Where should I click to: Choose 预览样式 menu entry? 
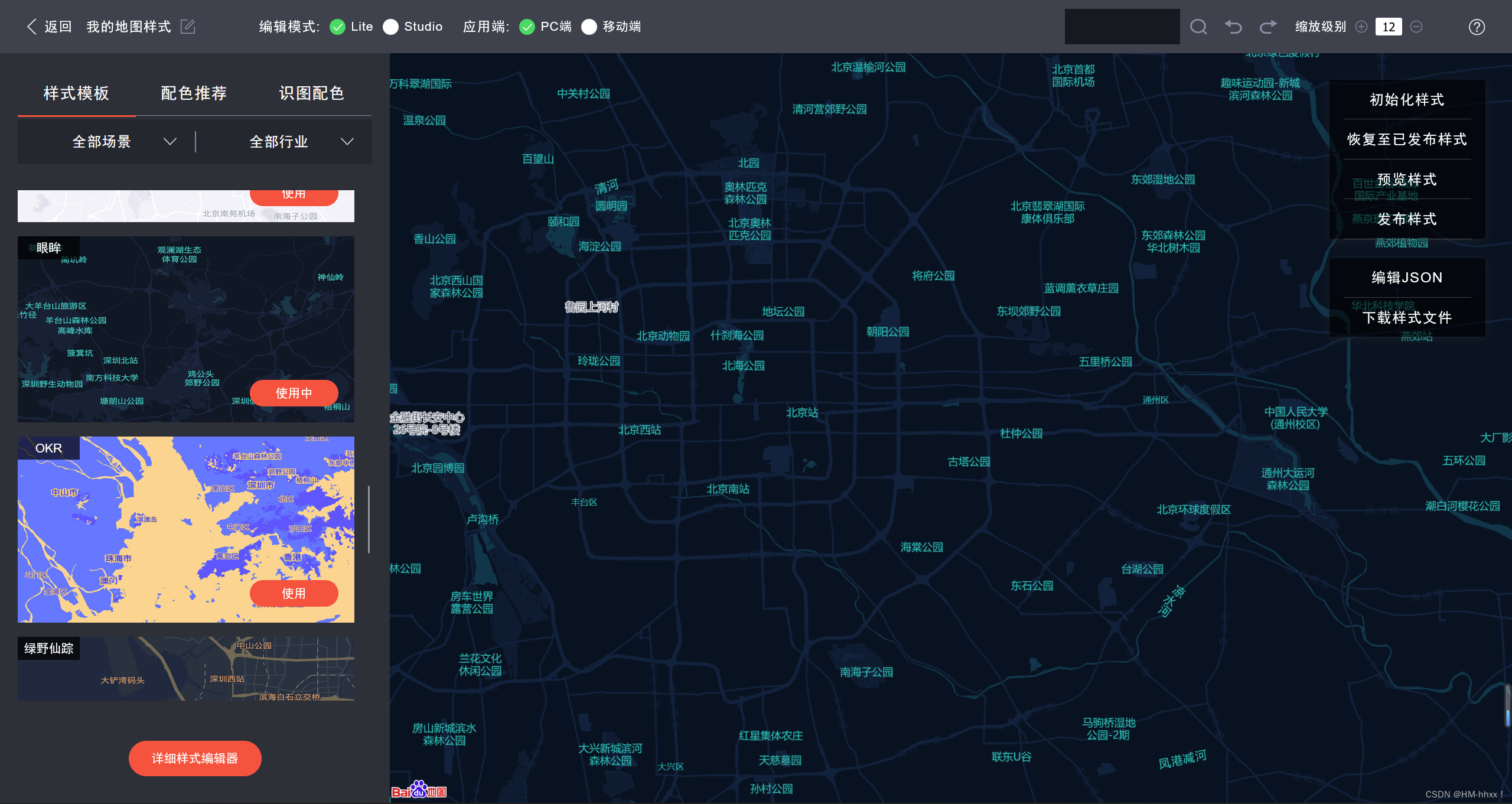point(1407,180)
